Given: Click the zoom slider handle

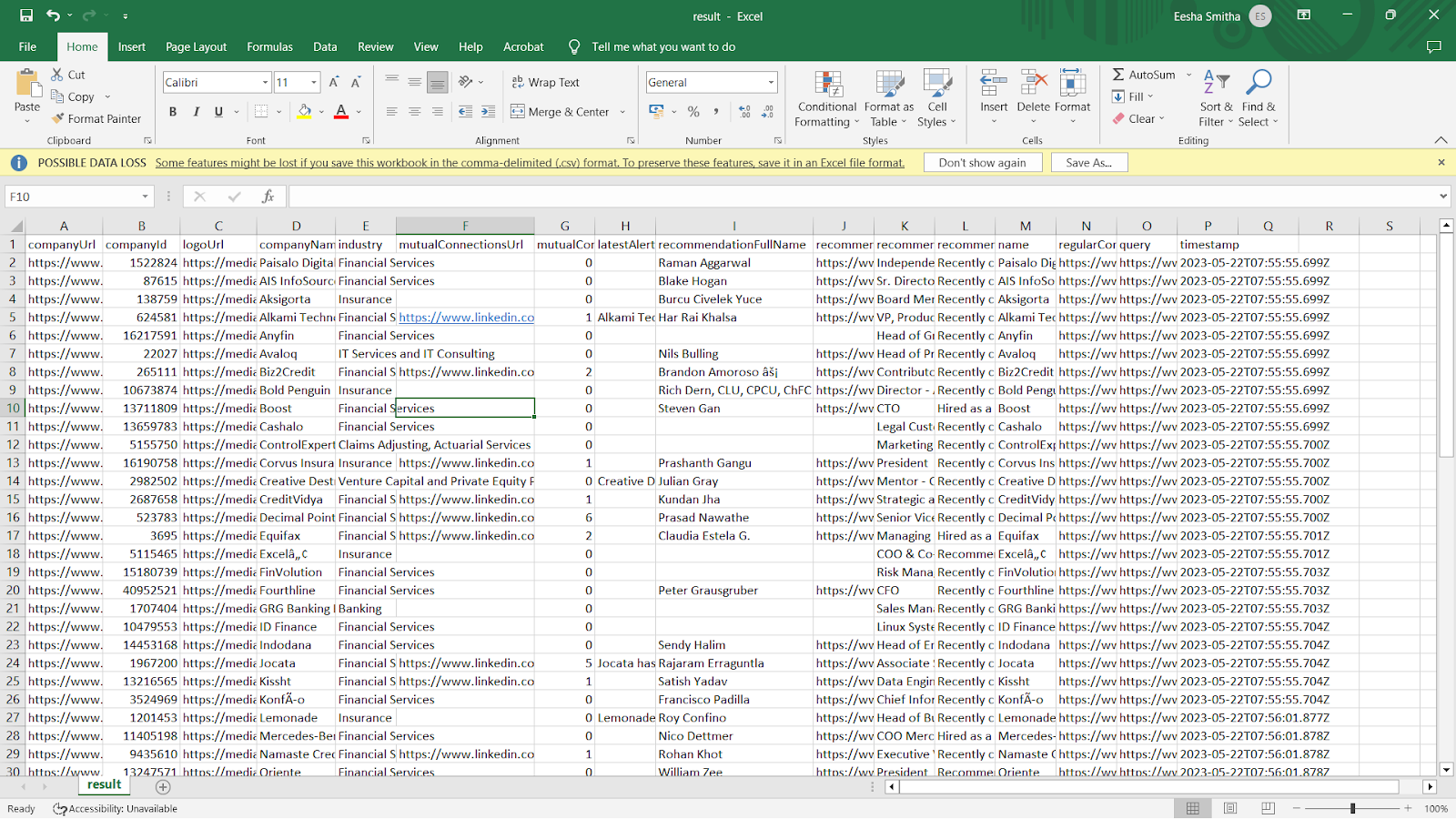Looking at the screenshot, I should pos(1352,808).
